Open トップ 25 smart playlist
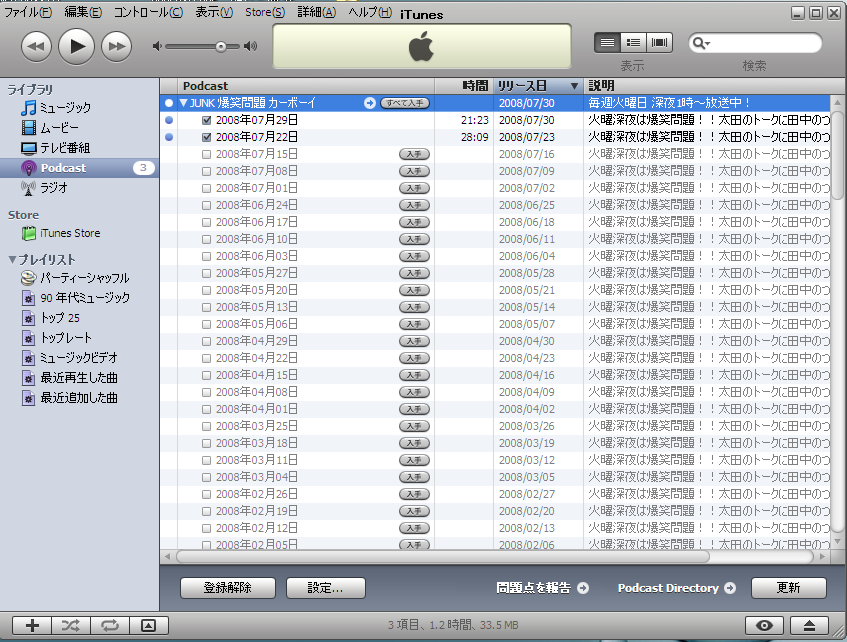Screen dimensions: 847x642 pos(51,318)
